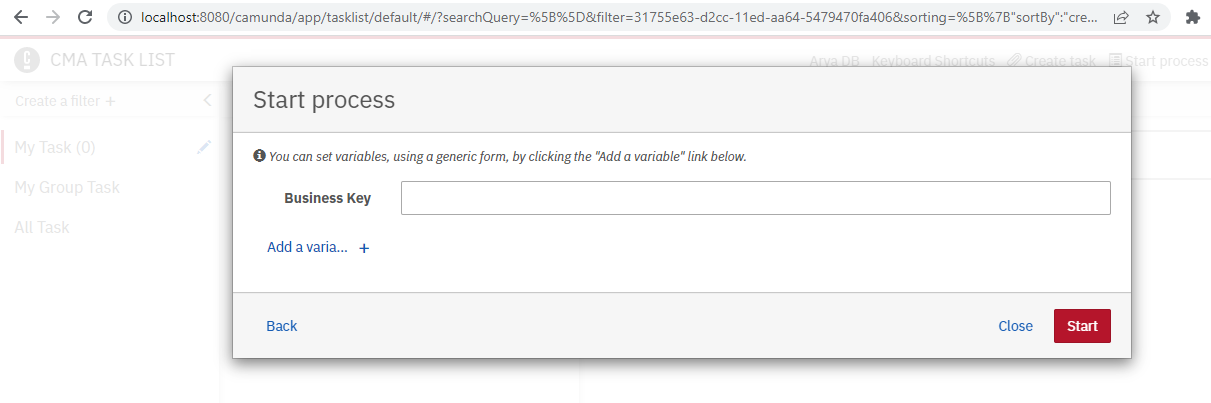This screenshot has width=1211, height=403.
Task: Open the browser extensions puzzle icon
Action: pos(1192,17)
